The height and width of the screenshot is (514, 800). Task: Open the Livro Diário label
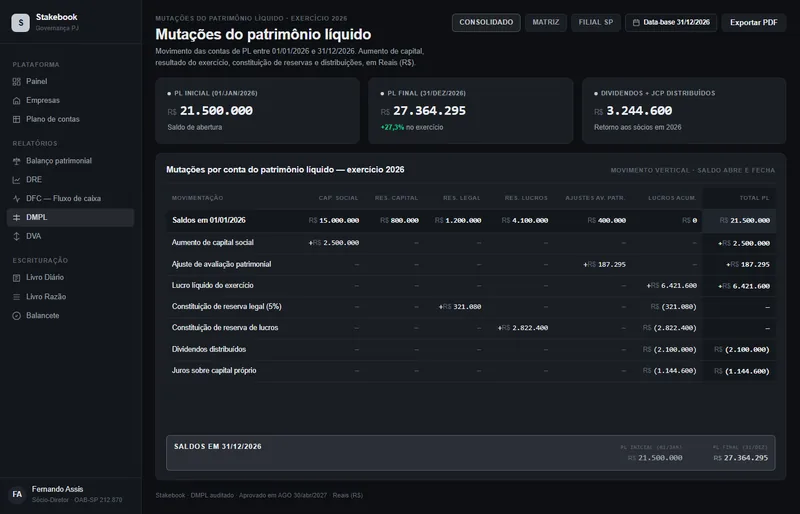(45, 278)
